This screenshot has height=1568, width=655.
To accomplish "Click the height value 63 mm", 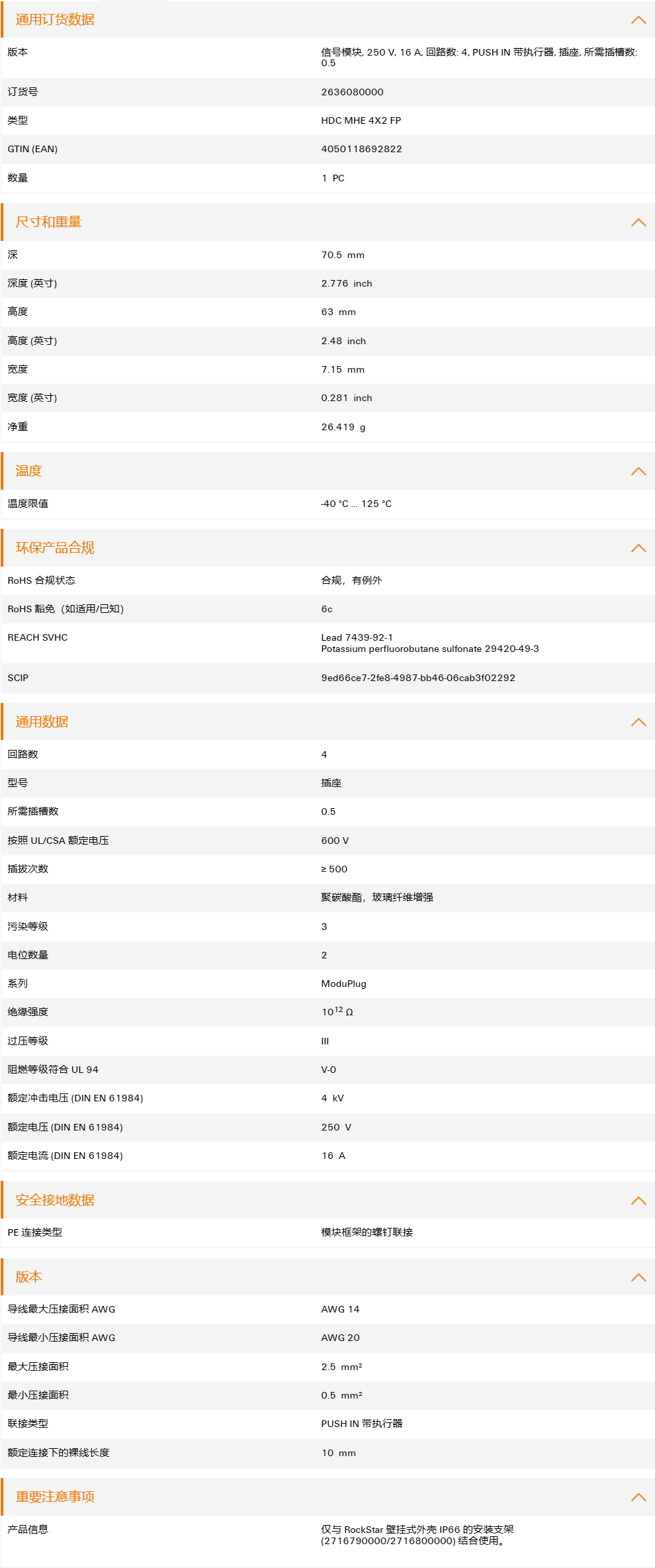I will 339,312.
